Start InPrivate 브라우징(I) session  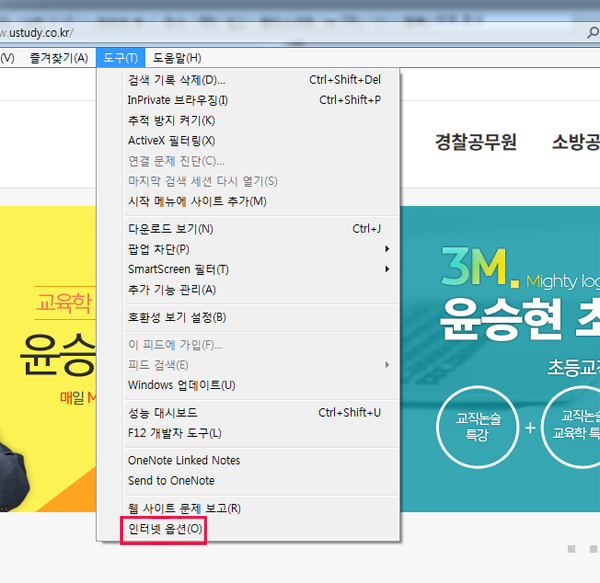tap(177, 100)
